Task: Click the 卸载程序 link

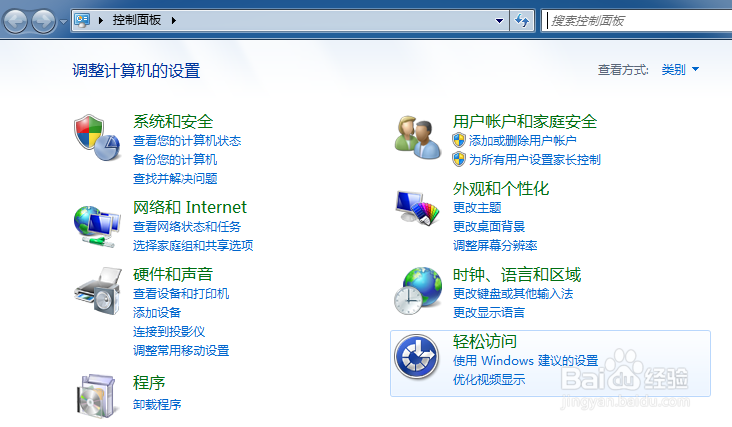Action: 156,405
